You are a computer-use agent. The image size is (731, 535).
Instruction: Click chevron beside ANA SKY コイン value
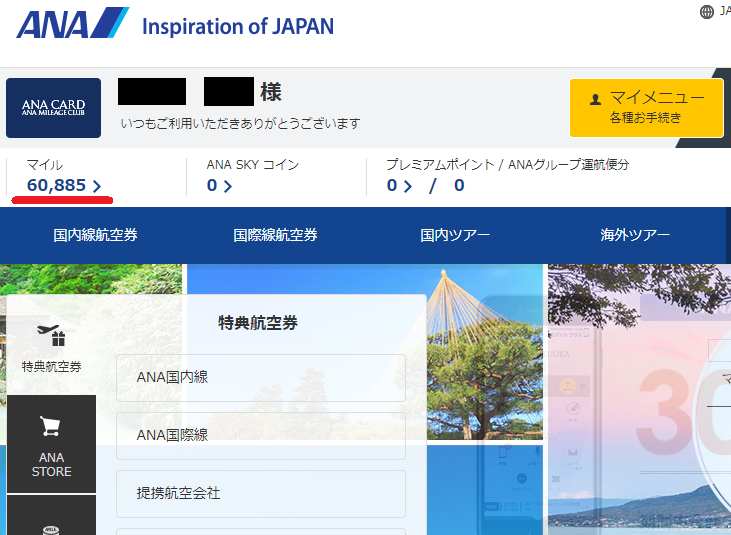[228, 186]
